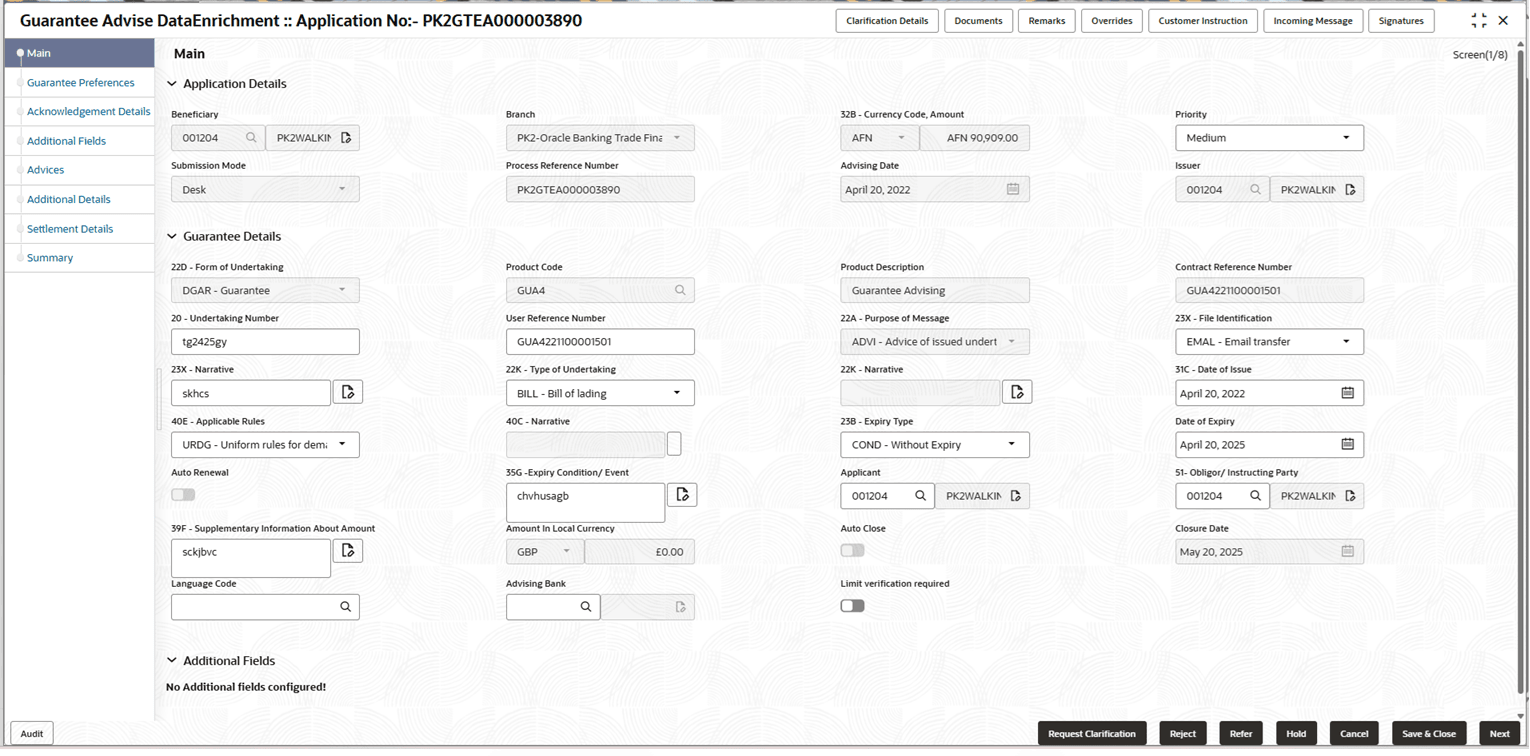Collapse the Guarantee Details section
The height and width of the screenshot is (756, 1530).
[x=172, y=236]
